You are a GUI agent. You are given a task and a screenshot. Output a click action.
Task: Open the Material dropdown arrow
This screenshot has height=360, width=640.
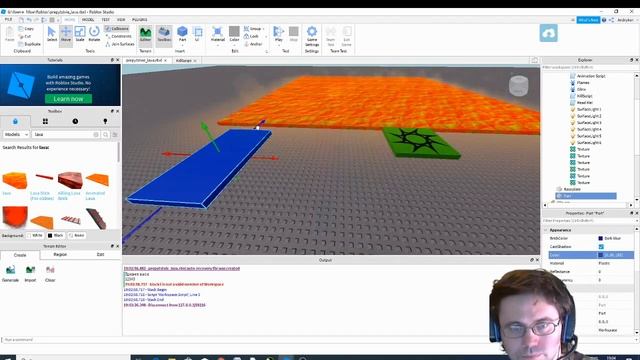coord(218,45)
